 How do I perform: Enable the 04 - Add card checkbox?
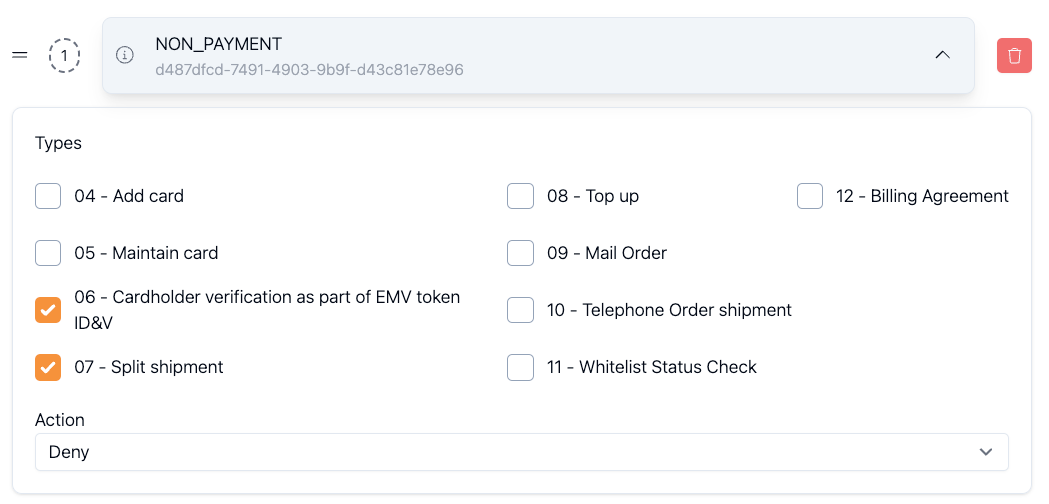click(48, 196)
